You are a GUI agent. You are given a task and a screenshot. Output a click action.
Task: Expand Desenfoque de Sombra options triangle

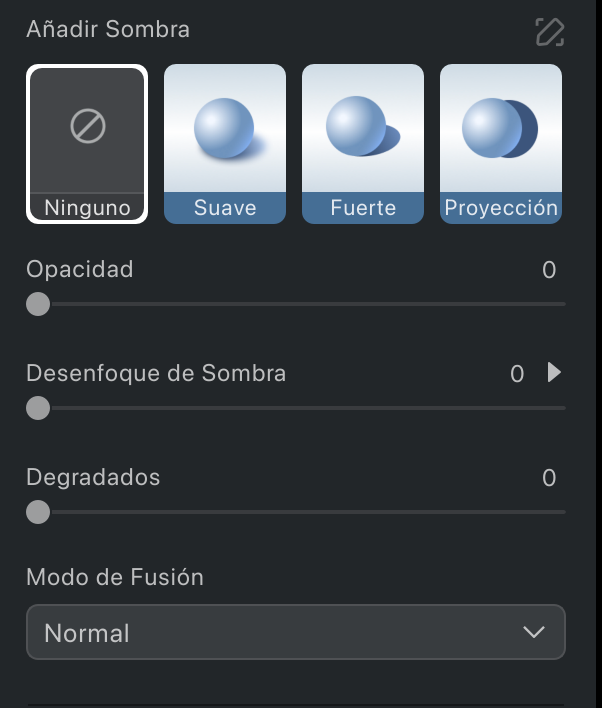pos(554,373)
